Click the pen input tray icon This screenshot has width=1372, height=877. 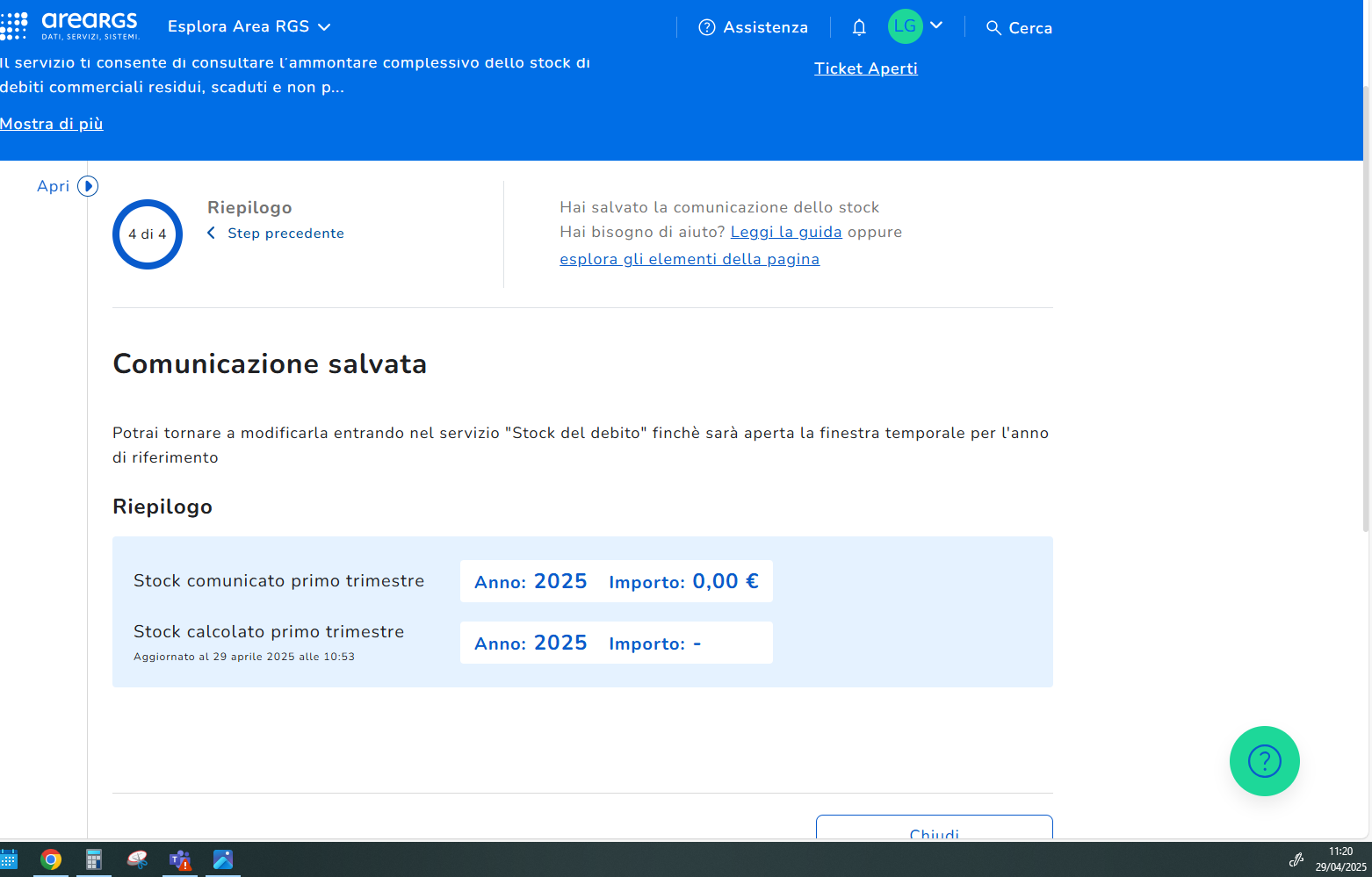1296,859
